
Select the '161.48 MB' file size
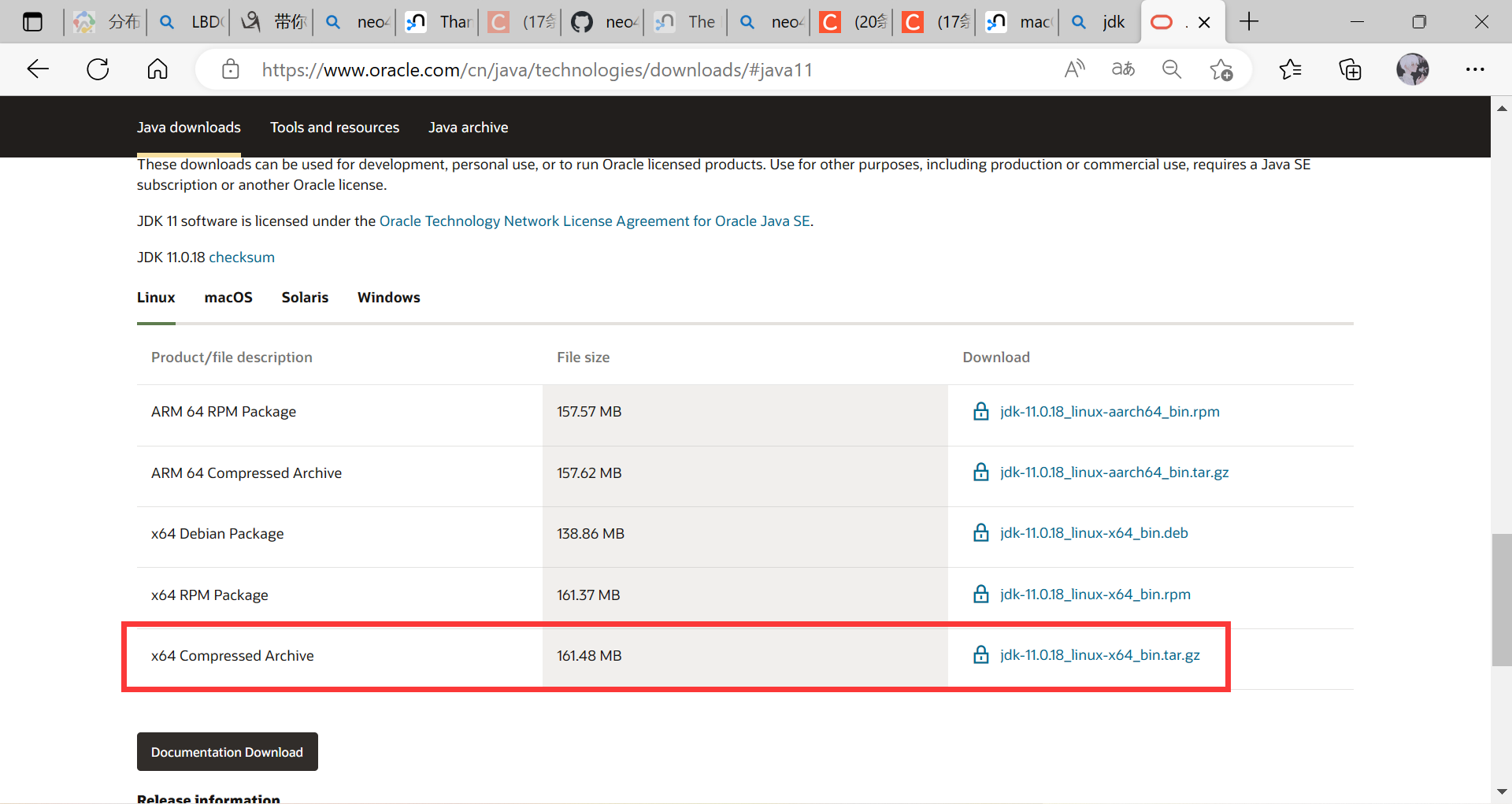(589, 655)
